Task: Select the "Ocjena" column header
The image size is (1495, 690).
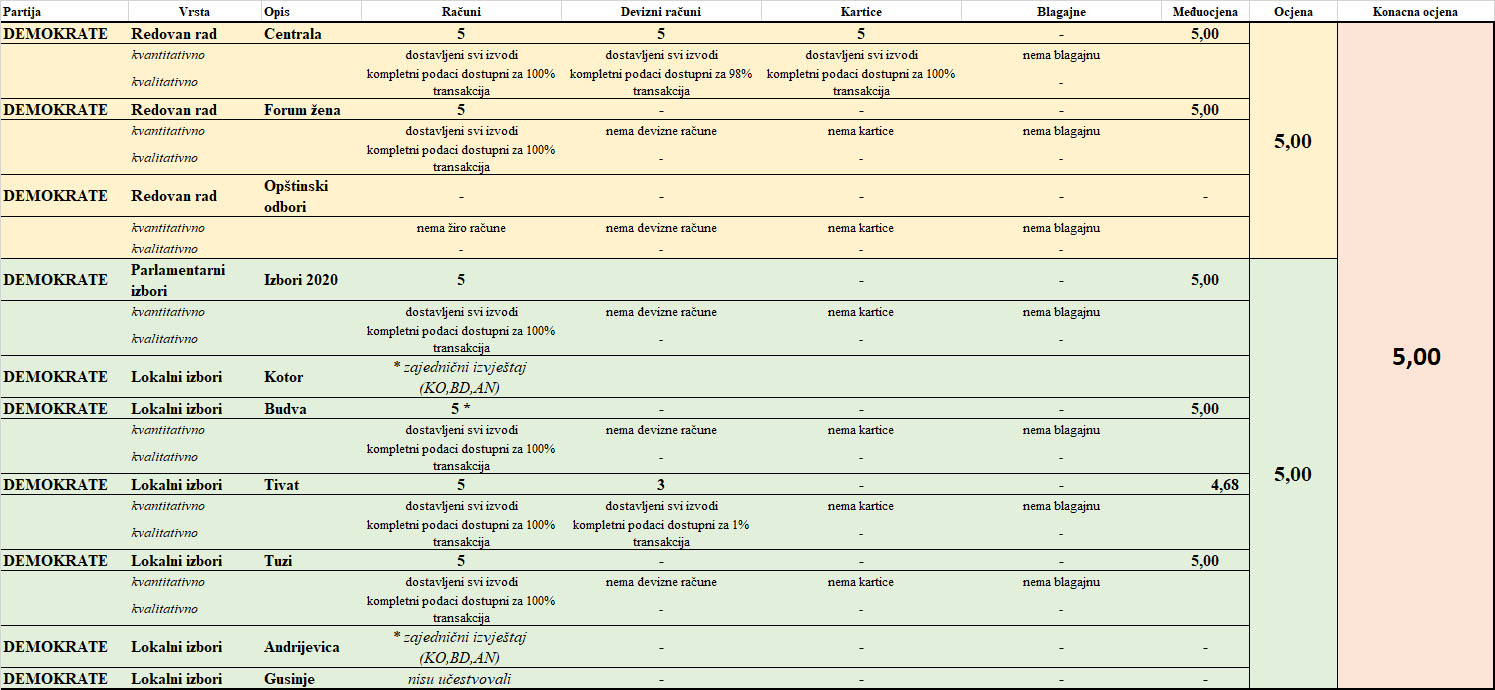Action: tap(1294, 12)
